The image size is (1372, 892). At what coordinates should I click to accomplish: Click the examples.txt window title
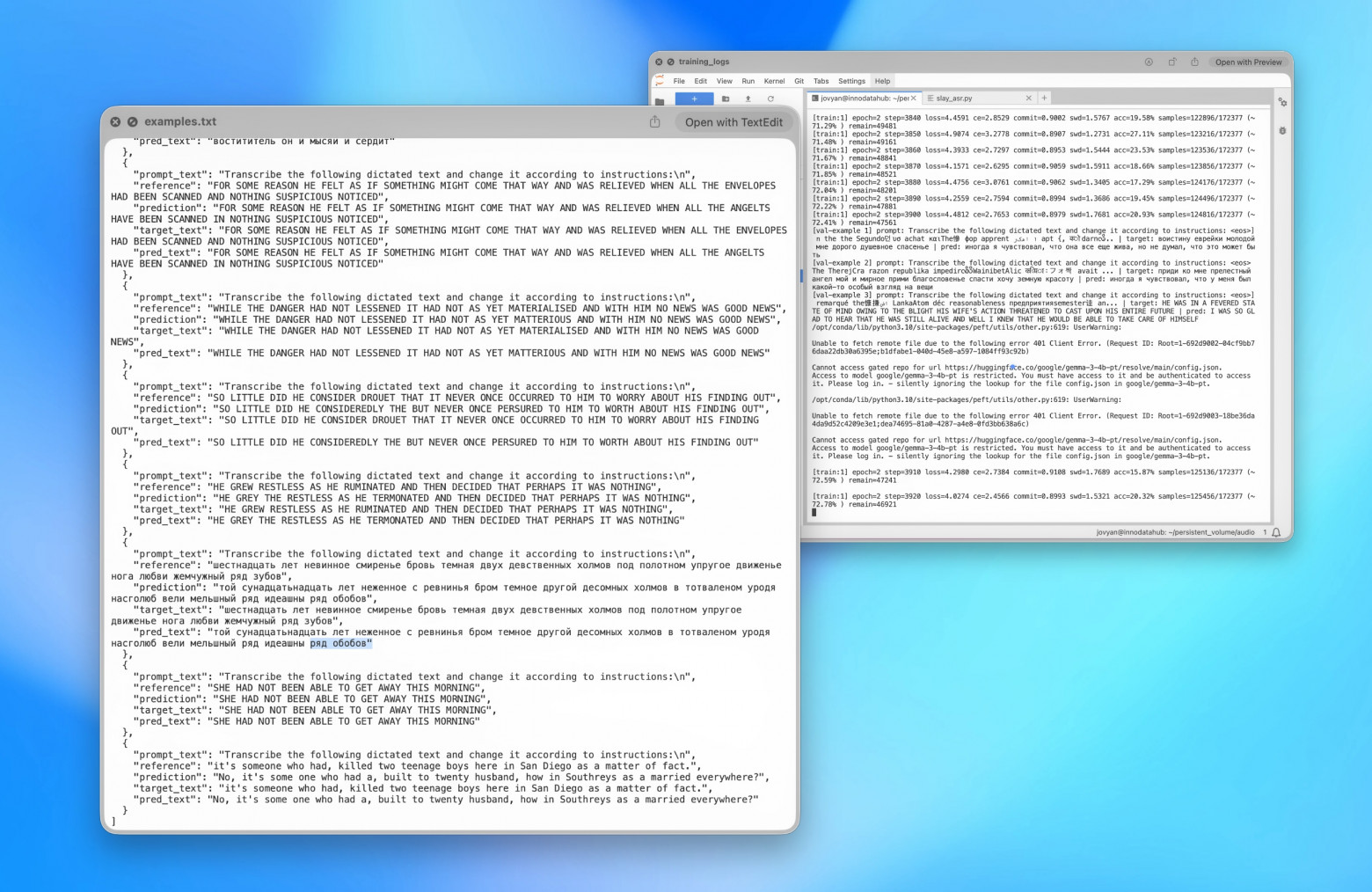click(180, 122)
